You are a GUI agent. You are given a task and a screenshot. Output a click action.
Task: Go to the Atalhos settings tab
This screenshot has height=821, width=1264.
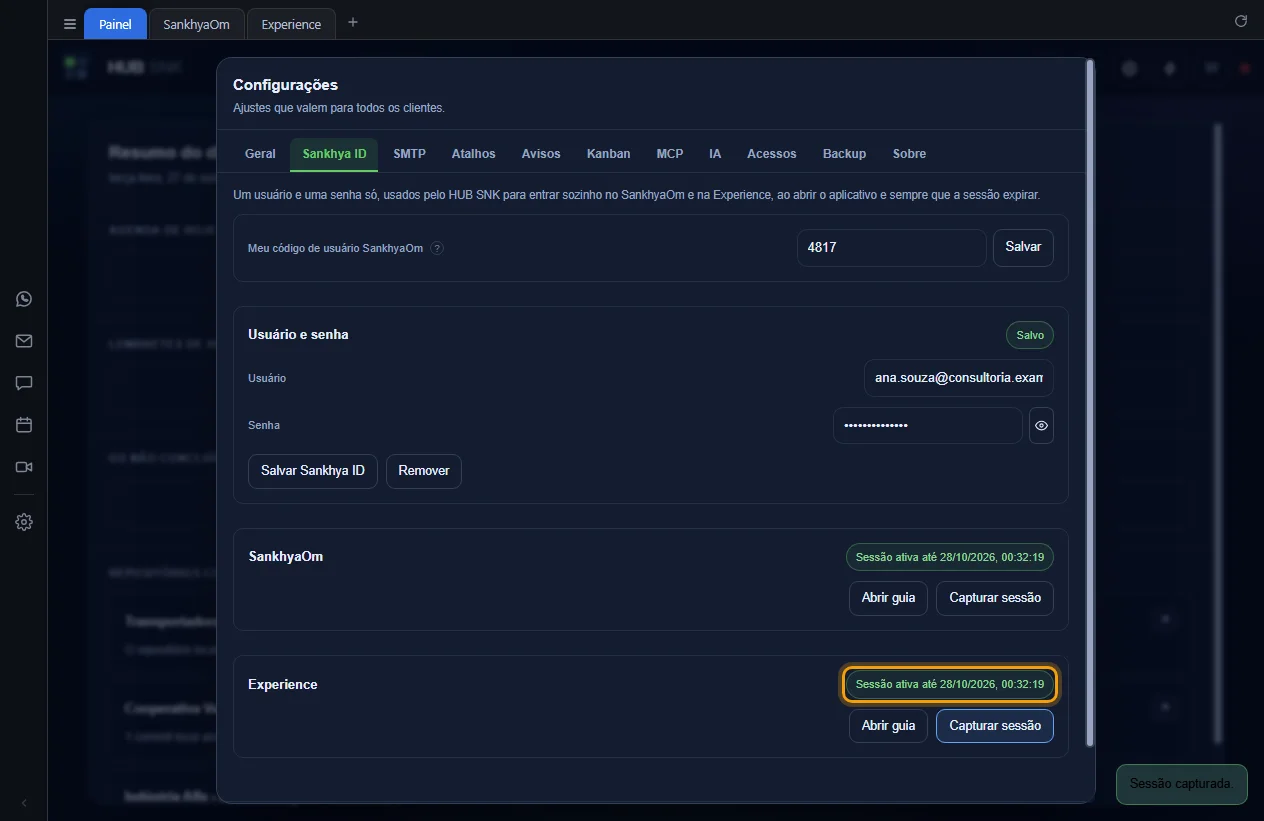click(473, 154)
